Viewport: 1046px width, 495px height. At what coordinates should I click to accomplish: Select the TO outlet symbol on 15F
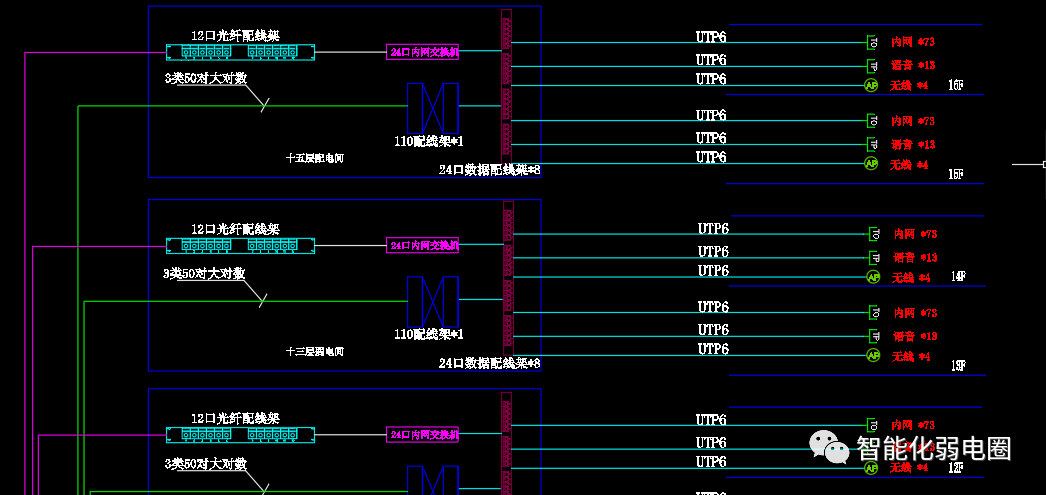point(873,121)
